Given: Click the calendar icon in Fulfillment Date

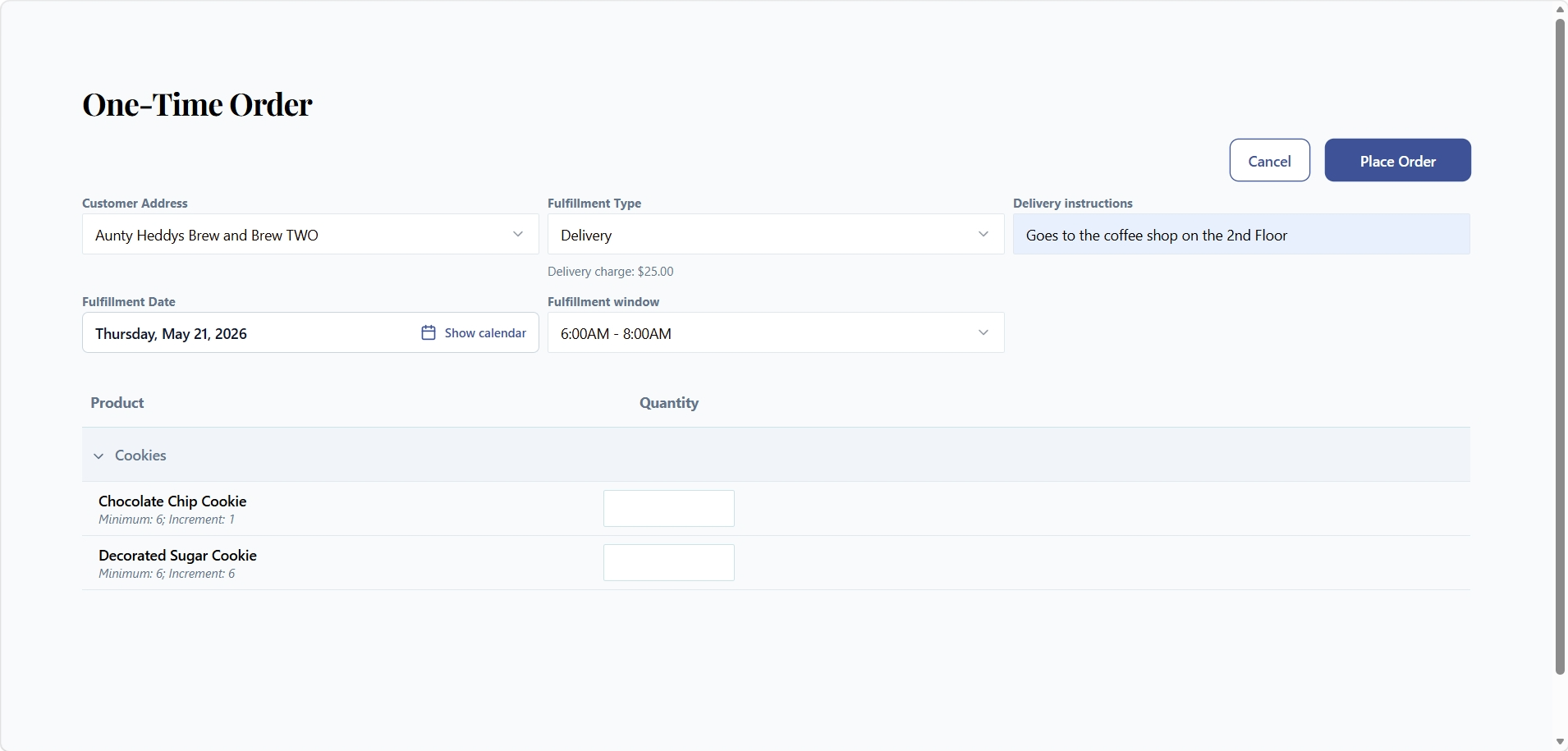Looking at the screenshot, I should (429, 332).
